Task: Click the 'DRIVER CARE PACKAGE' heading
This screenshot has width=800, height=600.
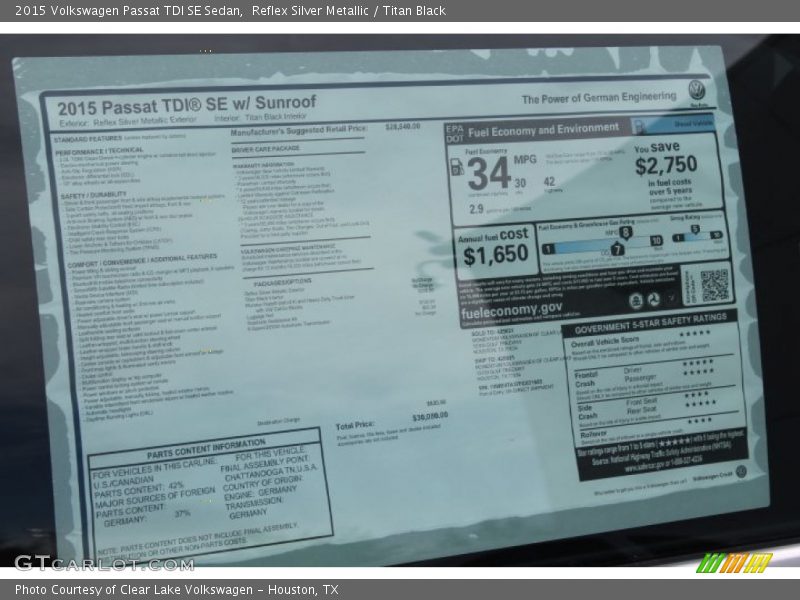Action: pyautogui.click(x=266, y=148)
